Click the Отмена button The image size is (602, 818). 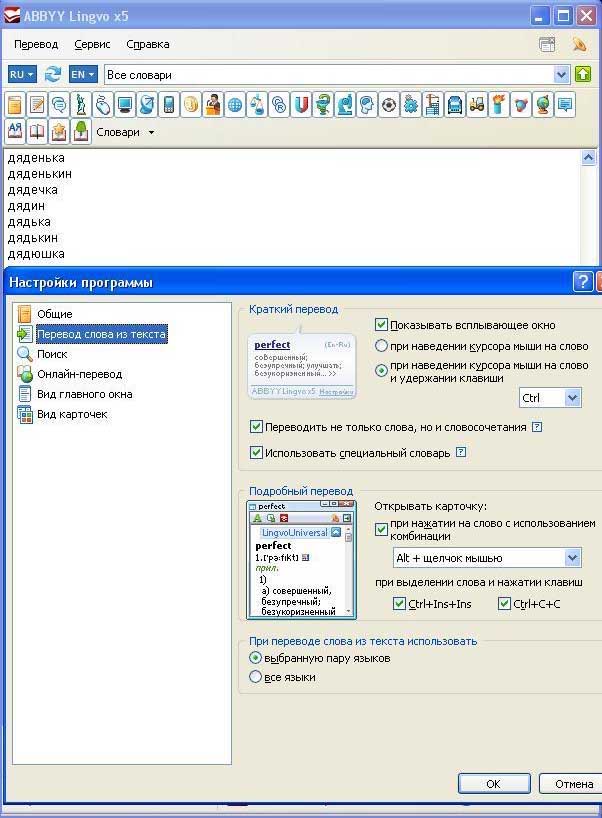(572, 784)
